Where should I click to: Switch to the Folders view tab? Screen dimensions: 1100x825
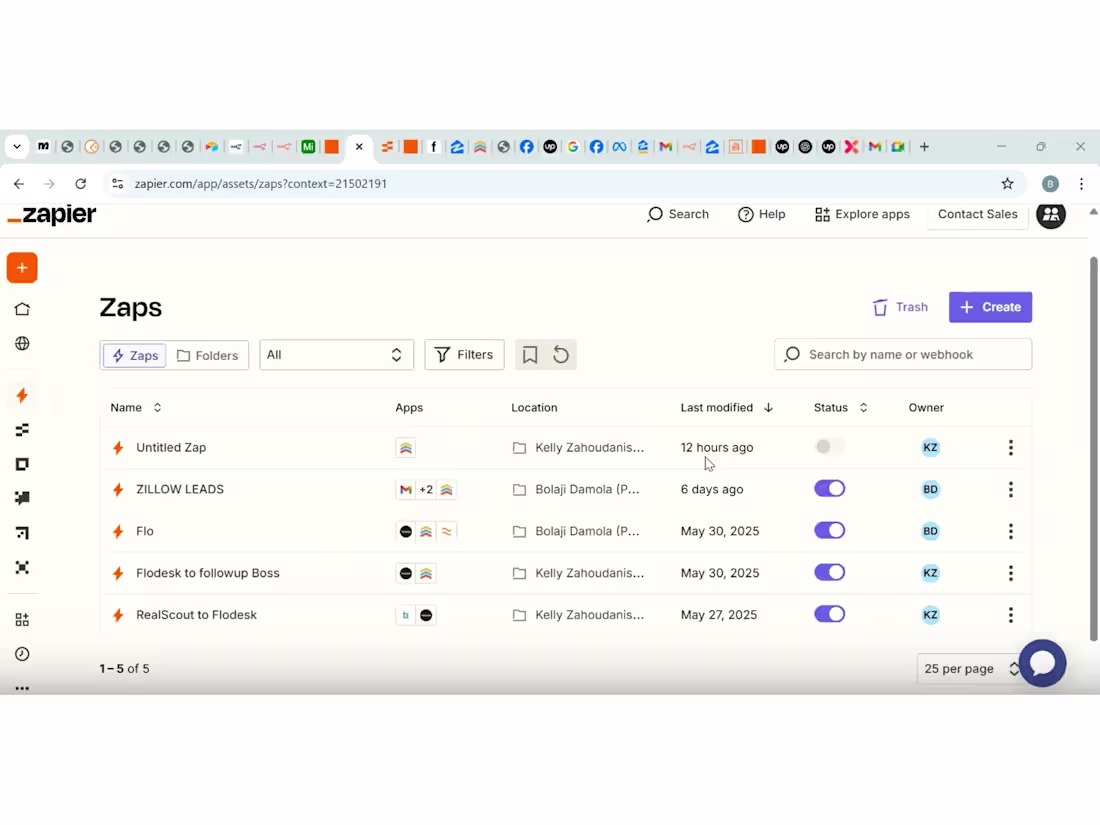(x=207, y=356)
